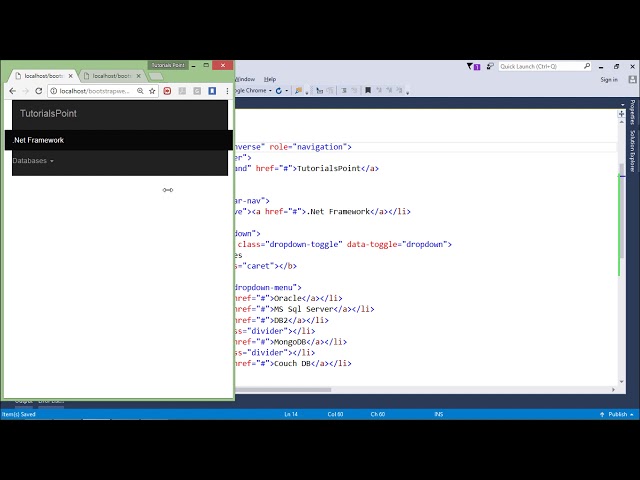Open Chrome's three-dot menu
This screenshot has width=640, height=480.
[227, 91]
